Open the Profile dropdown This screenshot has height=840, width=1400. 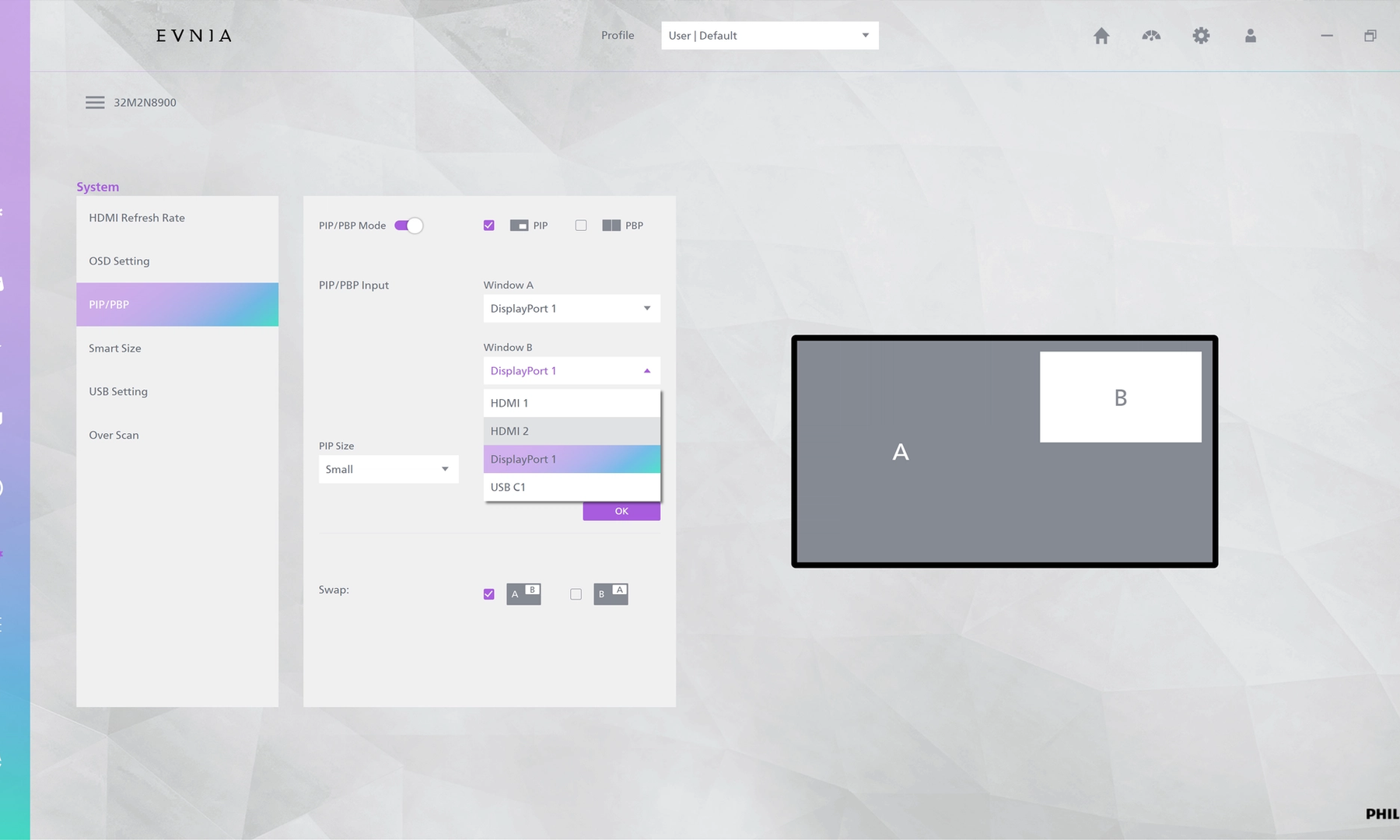[770, 36]
